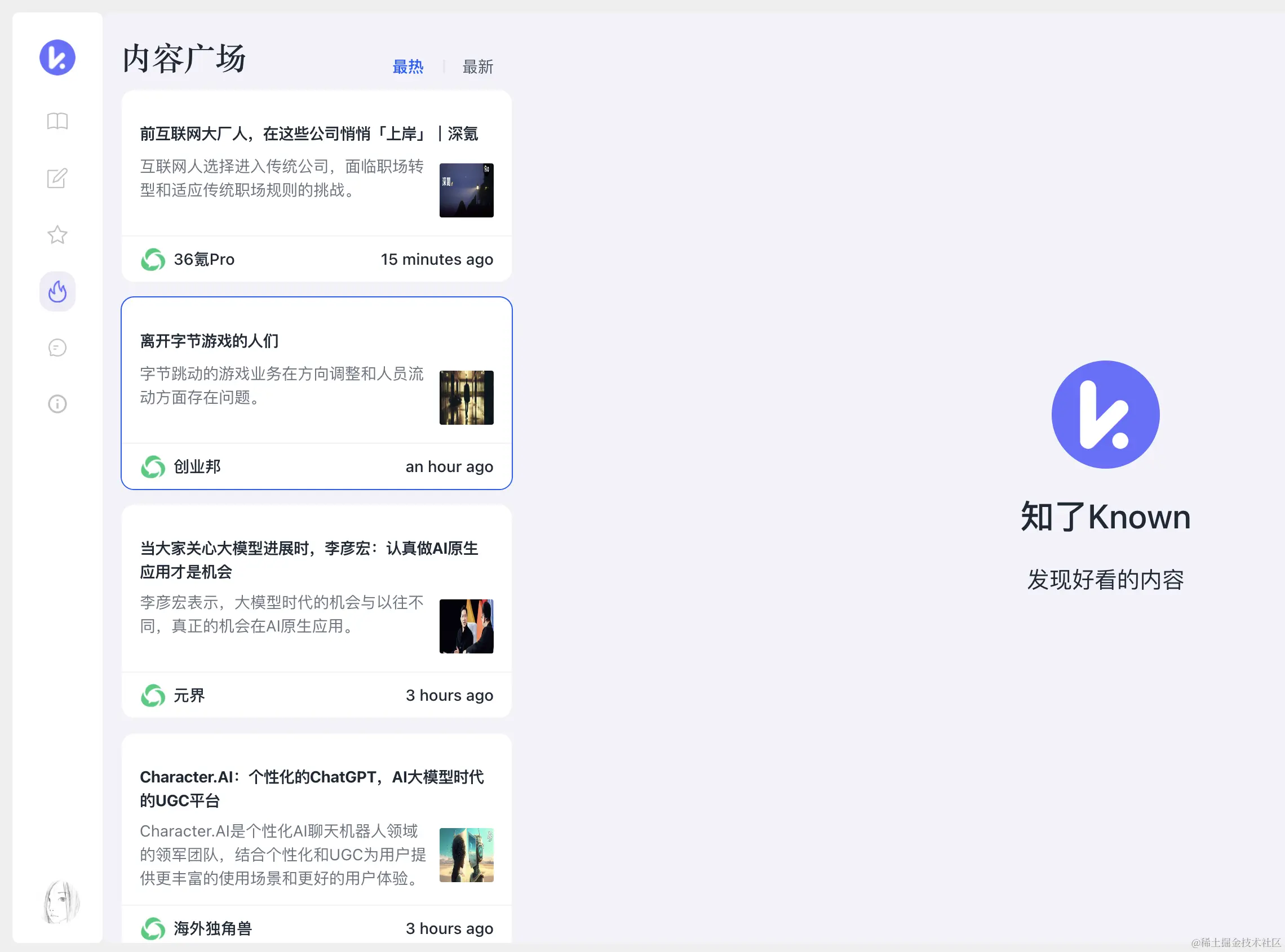Click the Known logo in sidebar
Image resolution: width=1285 pixels, height=952 pixels.
pos(57,57)
